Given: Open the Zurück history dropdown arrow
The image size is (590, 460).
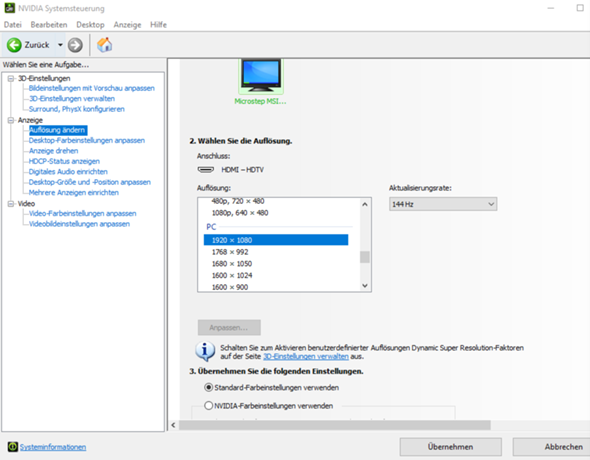Looking at the screenshot, I should pyautogui.click(x=60, y=45).
